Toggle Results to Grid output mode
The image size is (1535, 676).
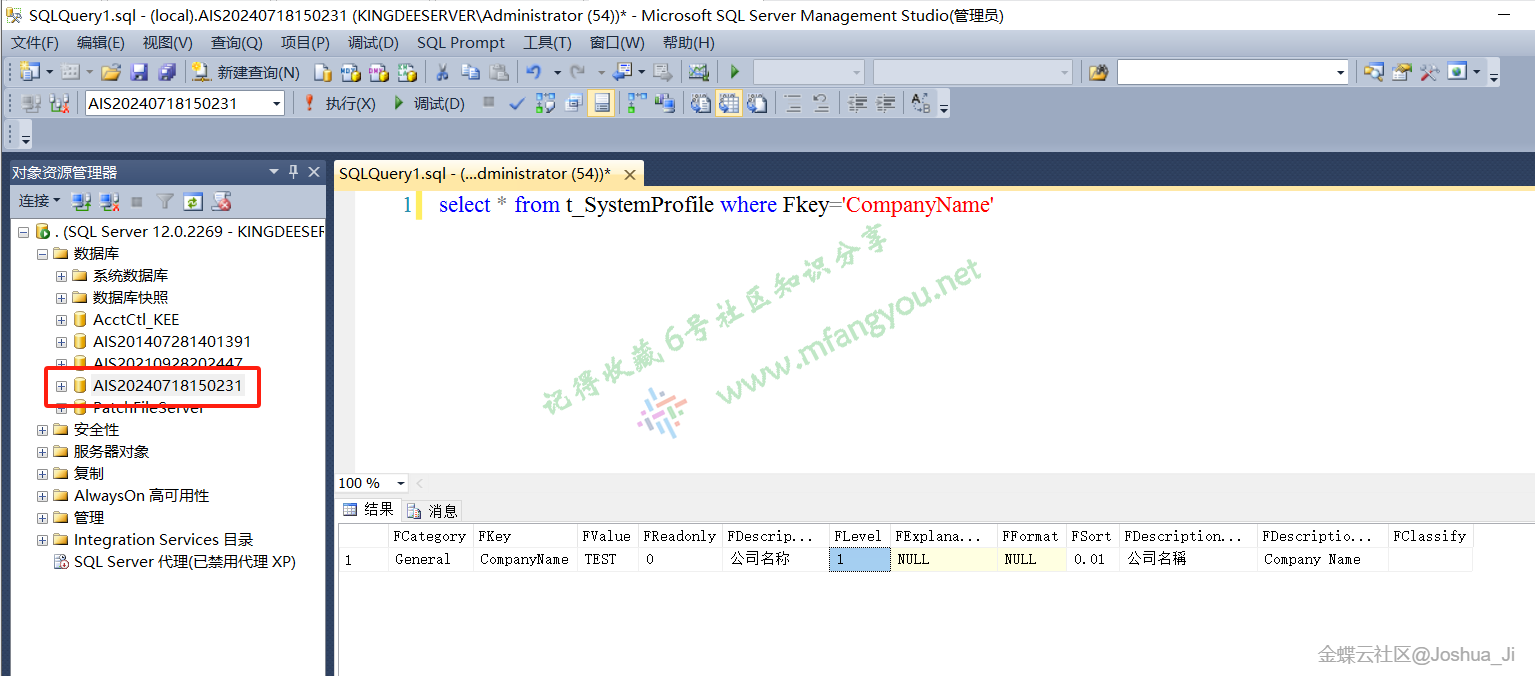728,103
